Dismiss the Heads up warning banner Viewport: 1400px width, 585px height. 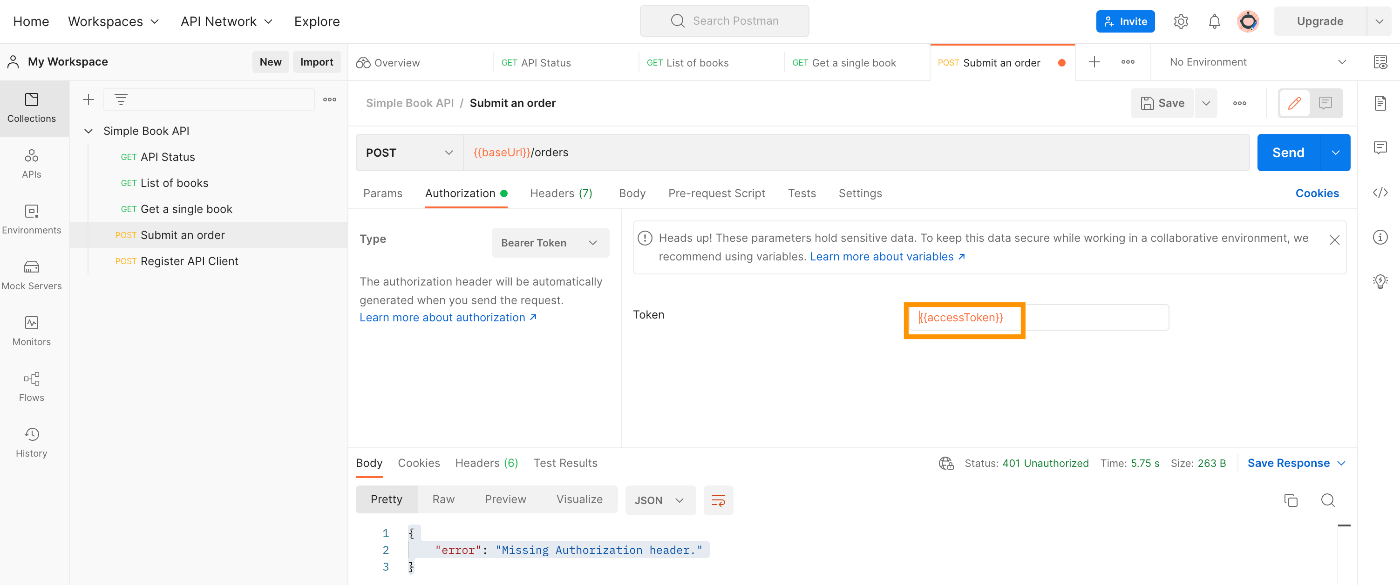pos(1334,240)
